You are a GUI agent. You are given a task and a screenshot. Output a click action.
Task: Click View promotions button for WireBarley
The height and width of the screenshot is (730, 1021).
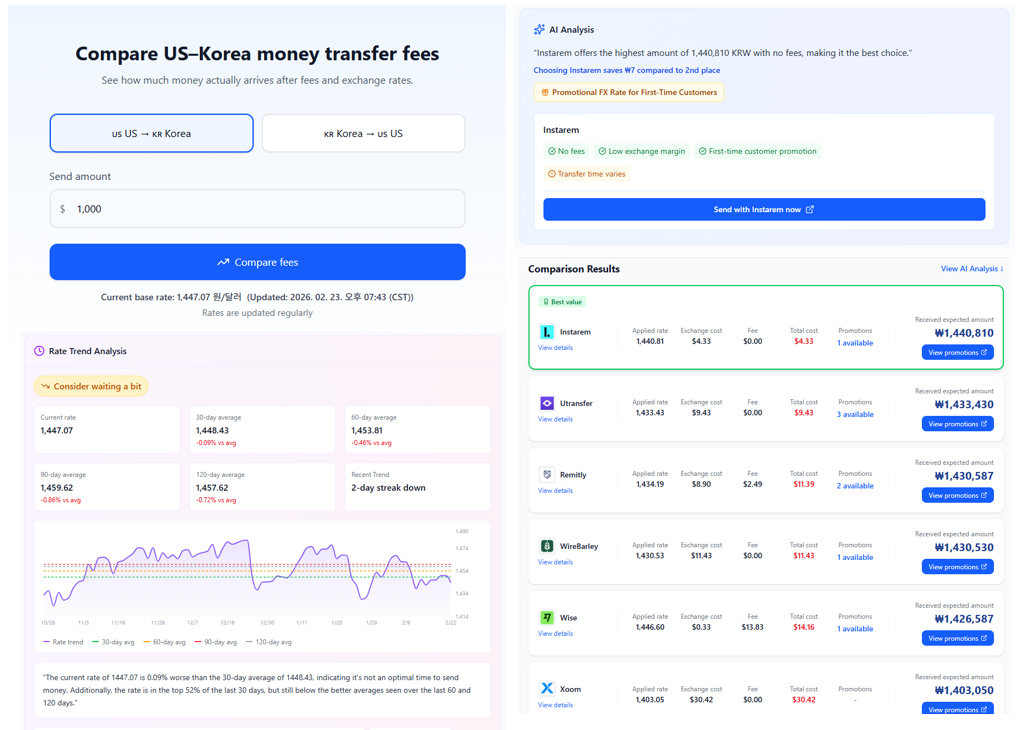pyautogui.click(x=957, y=567)
